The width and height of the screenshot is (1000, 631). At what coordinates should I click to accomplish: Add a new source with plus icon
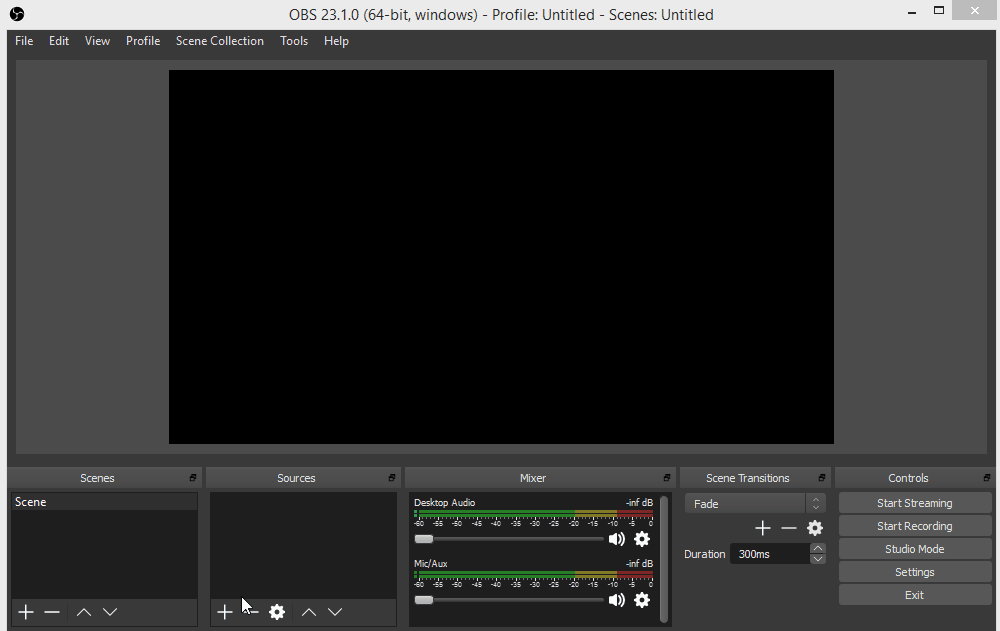coord(224,612)
